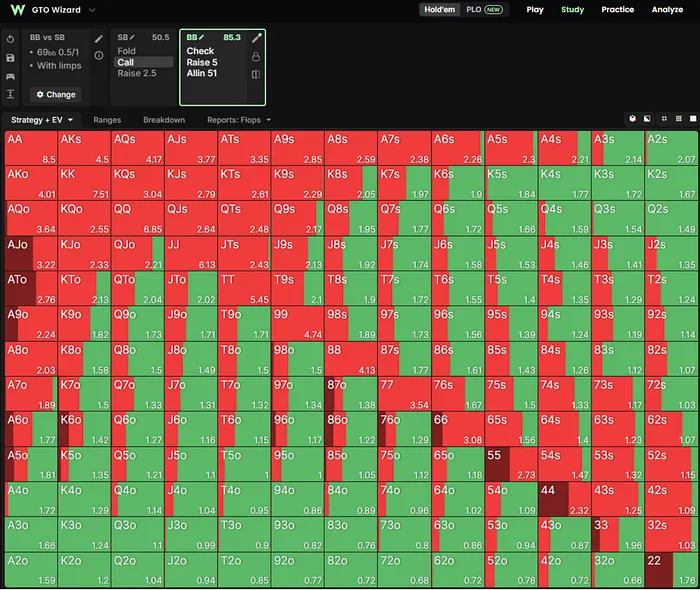This screenshot has width=700, height=590.
Task: Select the AA hand cell
Action: (x=31, y=148)
